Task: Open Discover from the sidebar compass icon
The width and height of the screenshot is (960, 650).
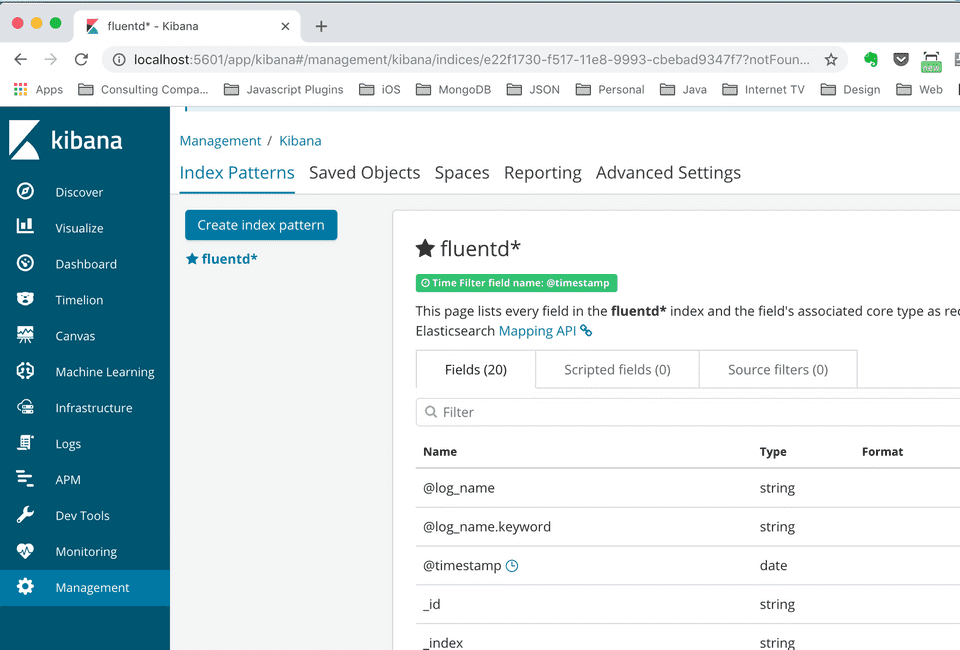Action: pyautogui.click(x=26, y=192)
